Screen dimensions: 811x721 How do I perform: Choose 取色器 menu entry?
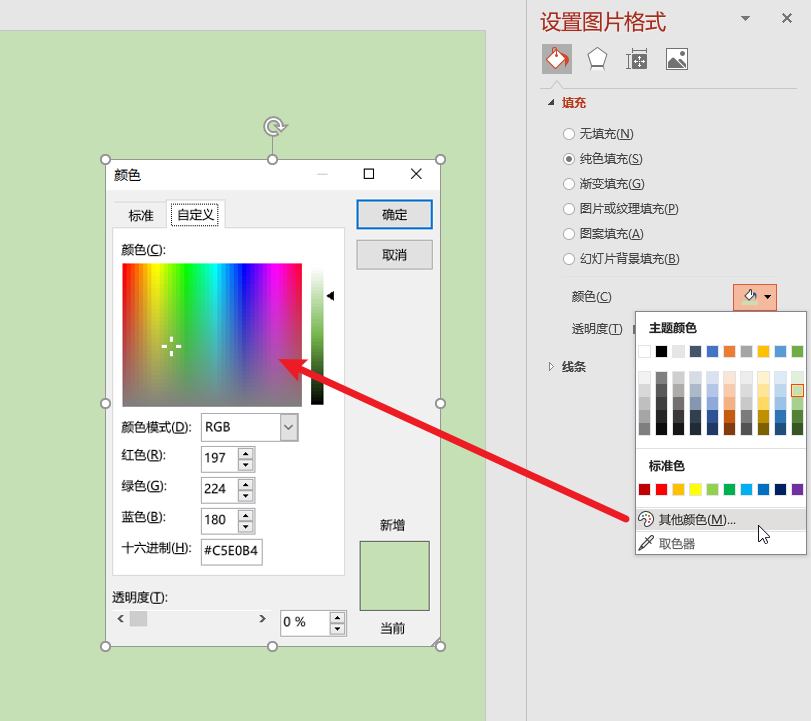[x=721, y=543]
